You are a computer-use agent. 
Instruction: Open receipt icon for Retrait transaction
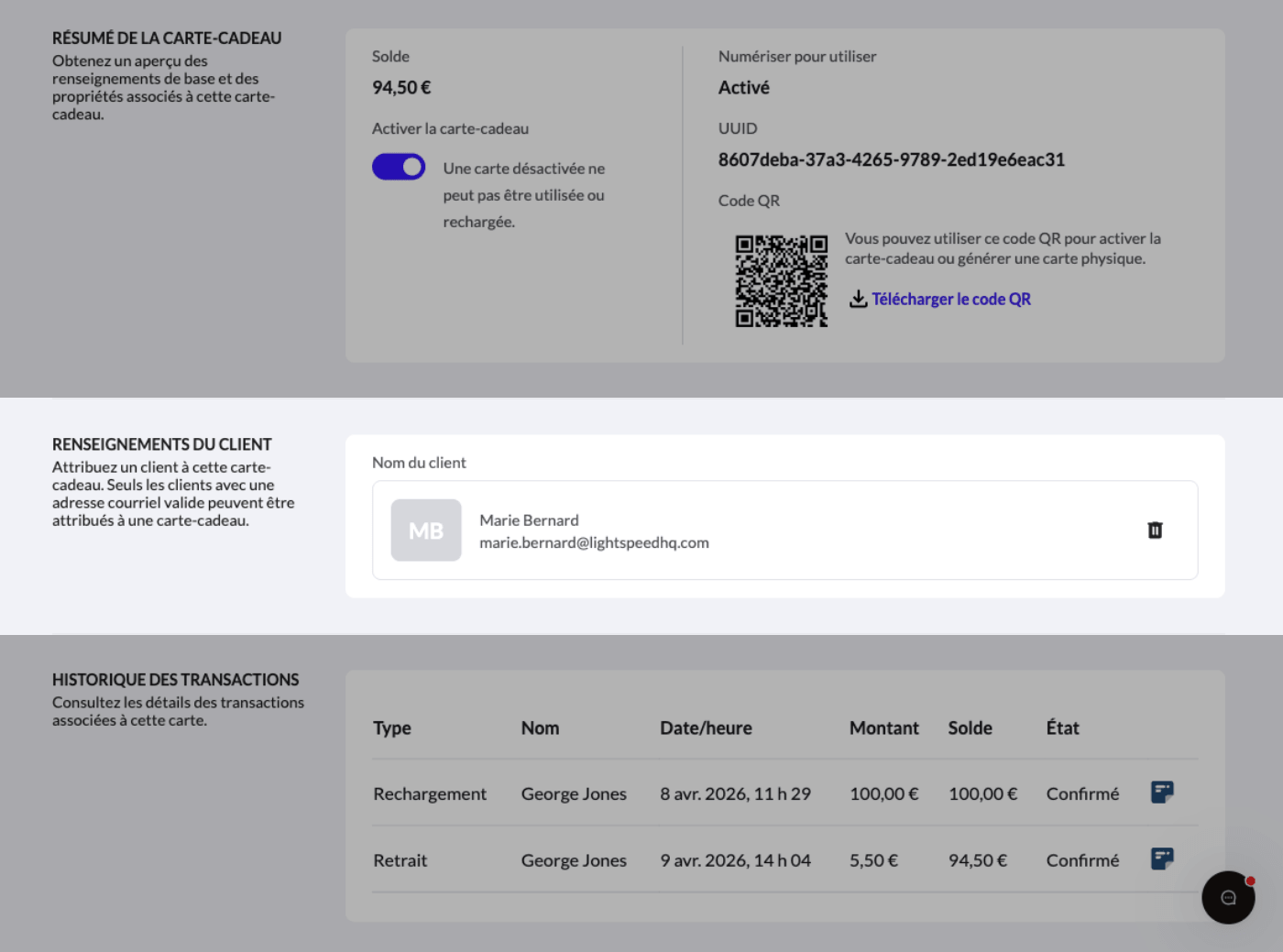(1162, 859)
